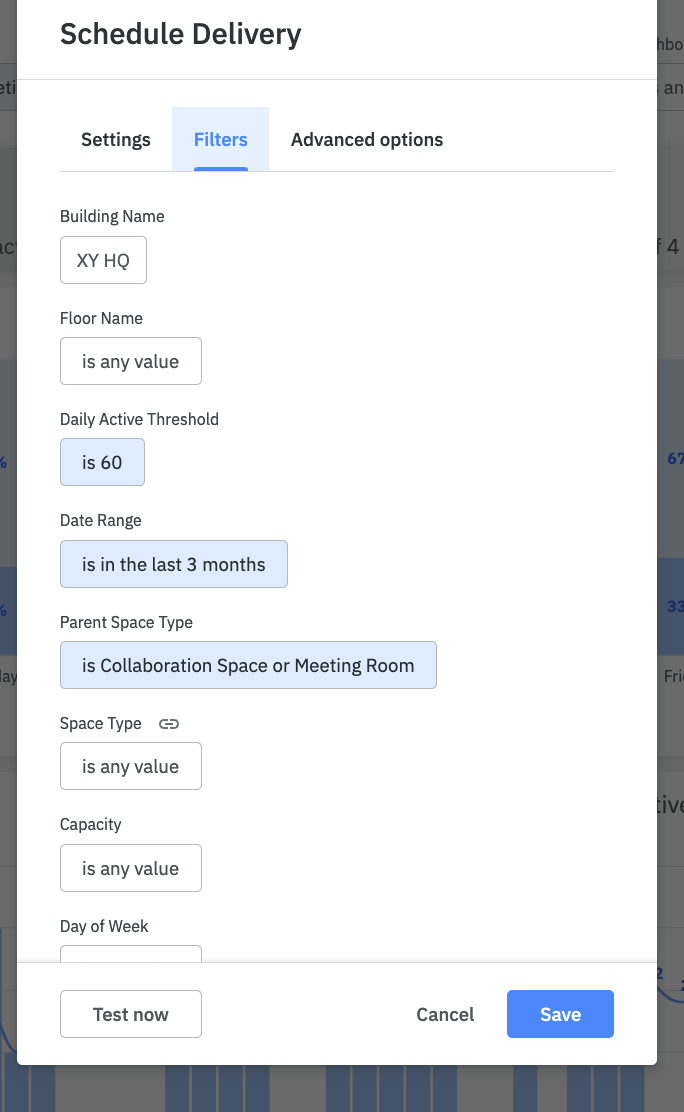Click the partially visible Day of Week field
This screenshot has width=684, height=1112.
pyautogui.click(x=131, y=954)
